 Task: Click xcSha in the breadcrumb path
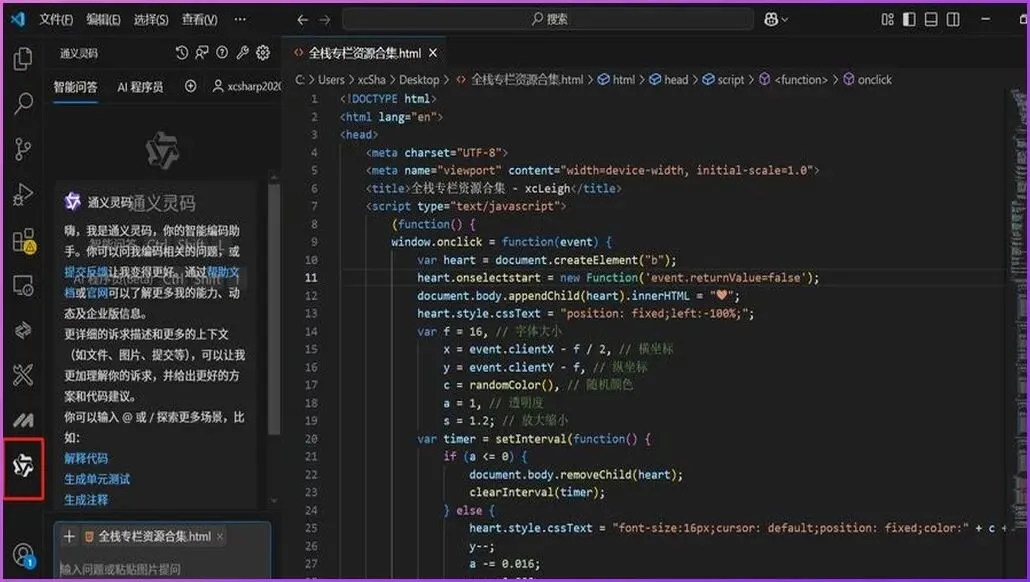coord(372,79)
